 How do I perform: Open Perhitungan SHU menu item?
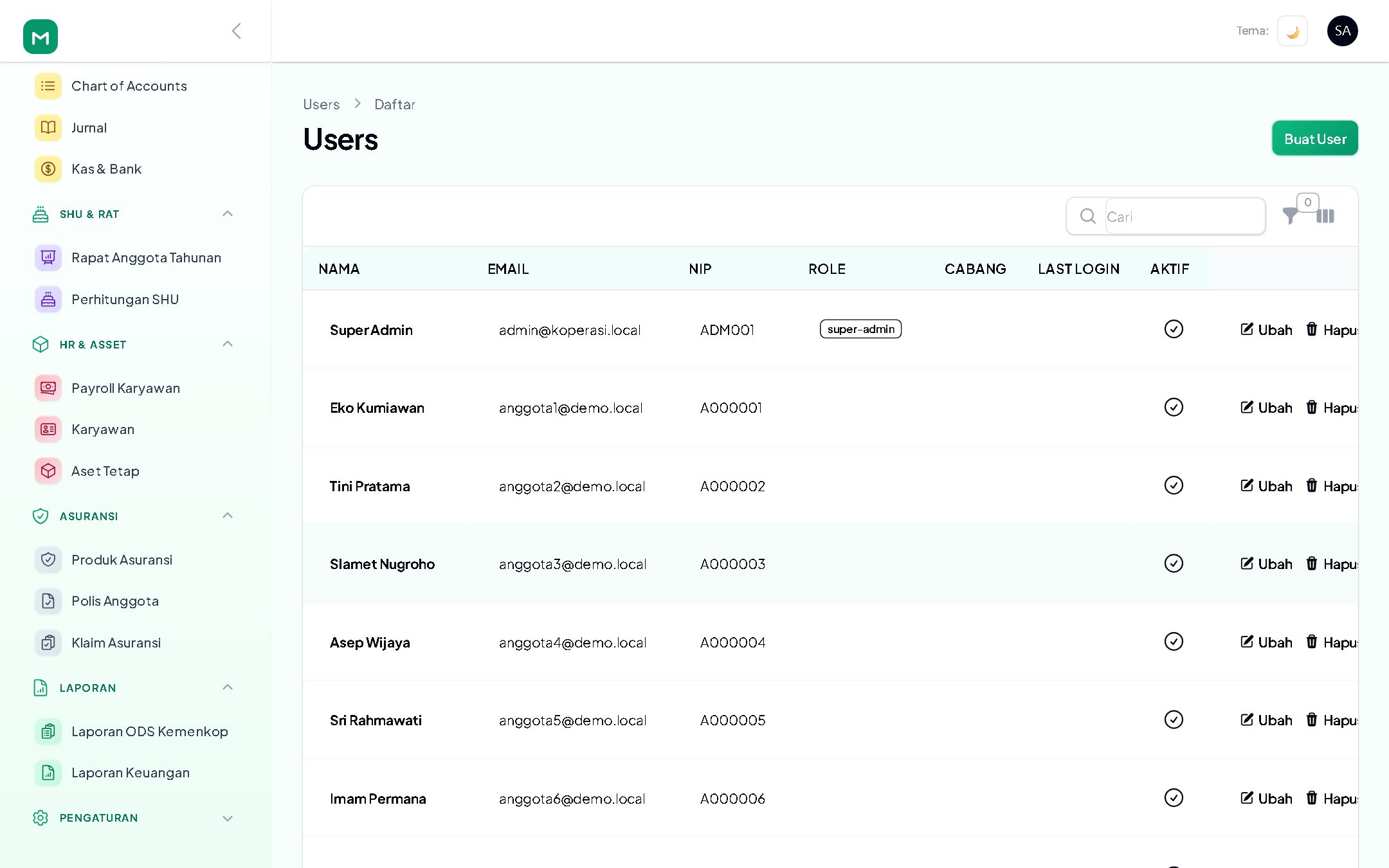click(125, 300)
